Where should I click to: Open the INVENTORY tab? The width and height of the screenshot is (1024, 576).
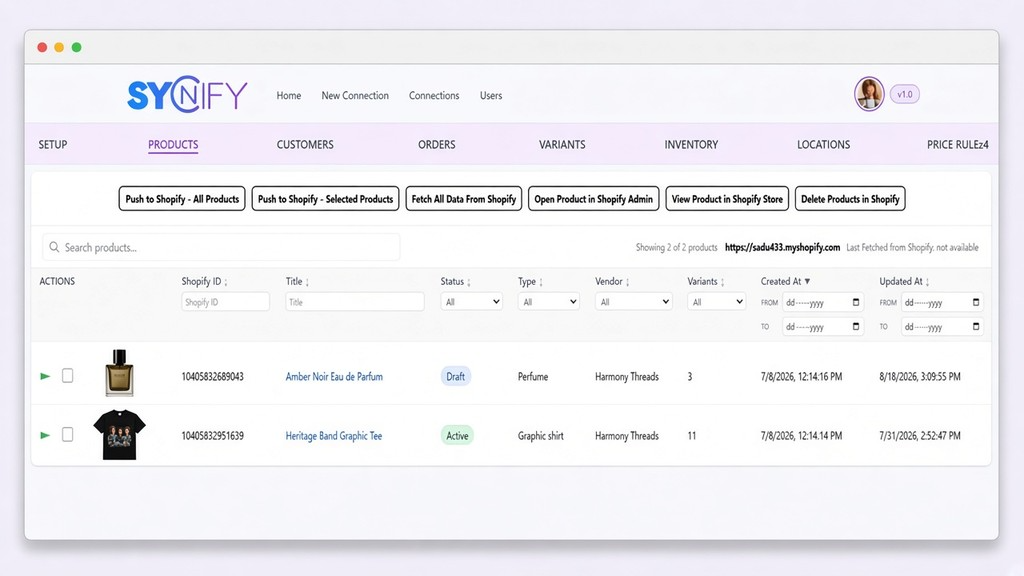pyautogui.click(x=691, y=144)
